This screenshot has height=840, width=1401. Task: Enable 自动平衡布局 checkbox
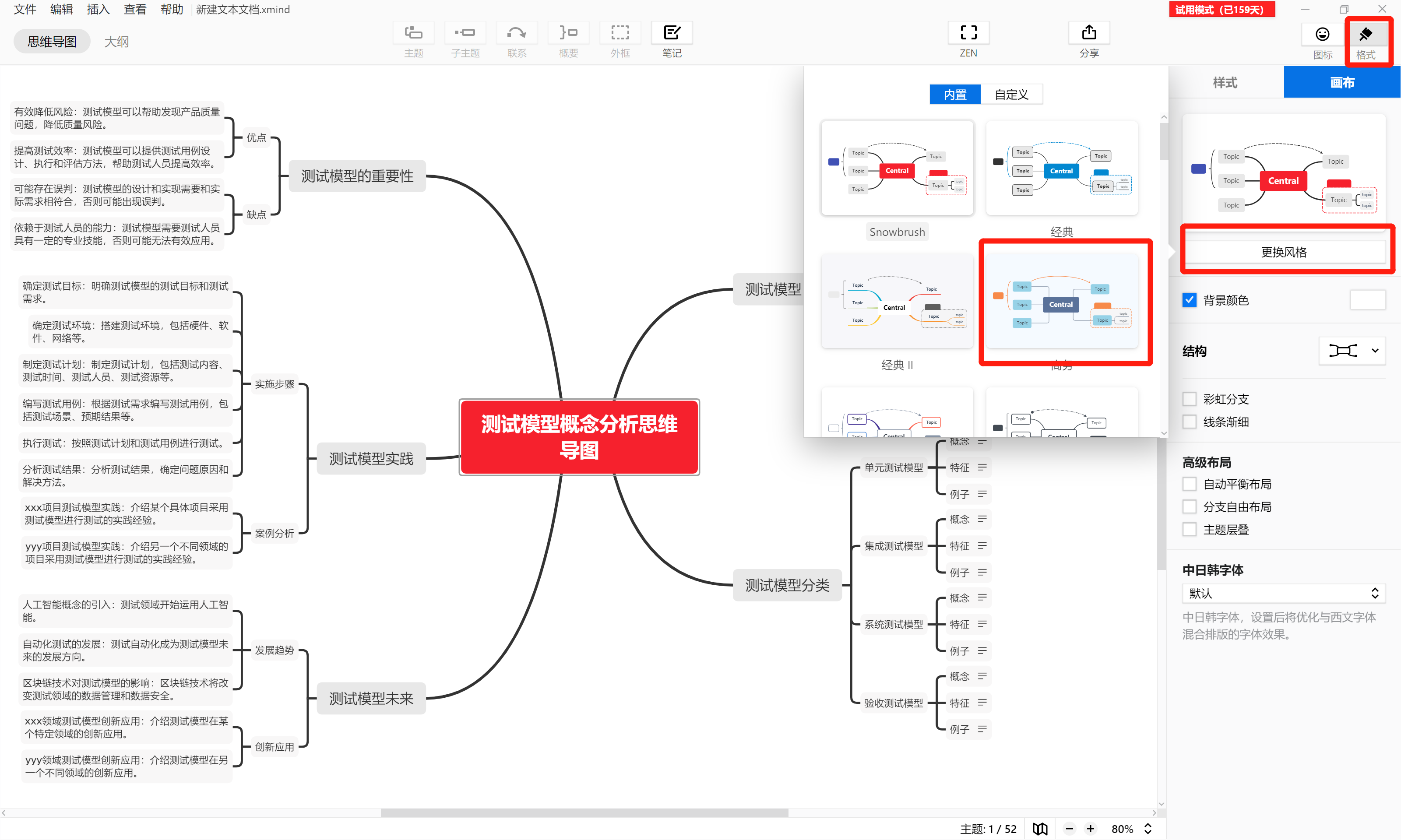1189,484
